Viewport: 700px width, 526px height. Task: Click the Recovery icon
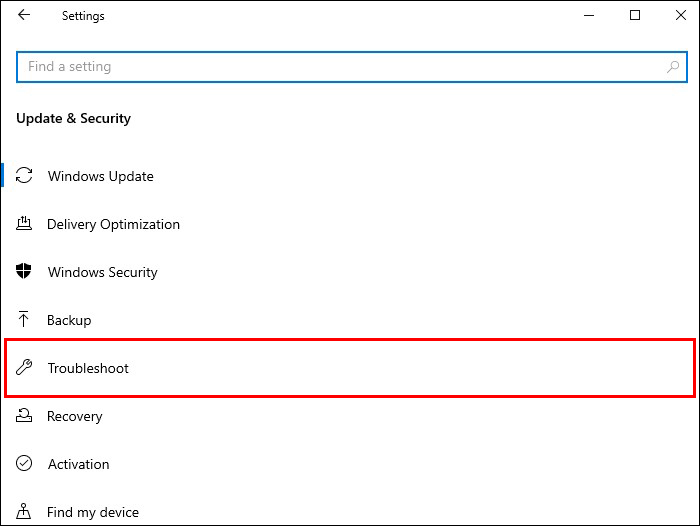click(x=25, y=416)
